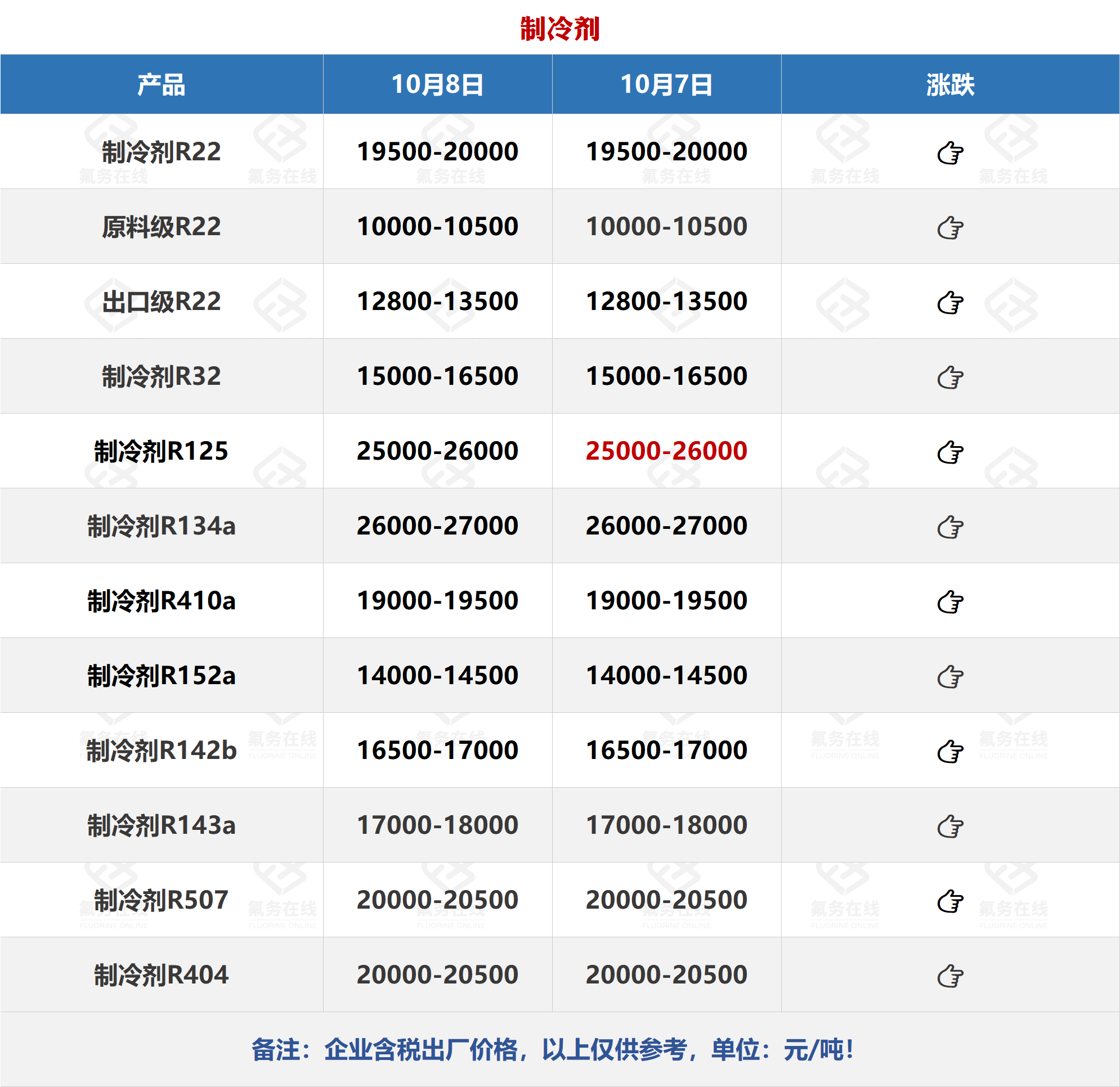Select the 制冷剂R410a product name
Viewport: 1120px width, 1087px height.
tap(161, 601)
